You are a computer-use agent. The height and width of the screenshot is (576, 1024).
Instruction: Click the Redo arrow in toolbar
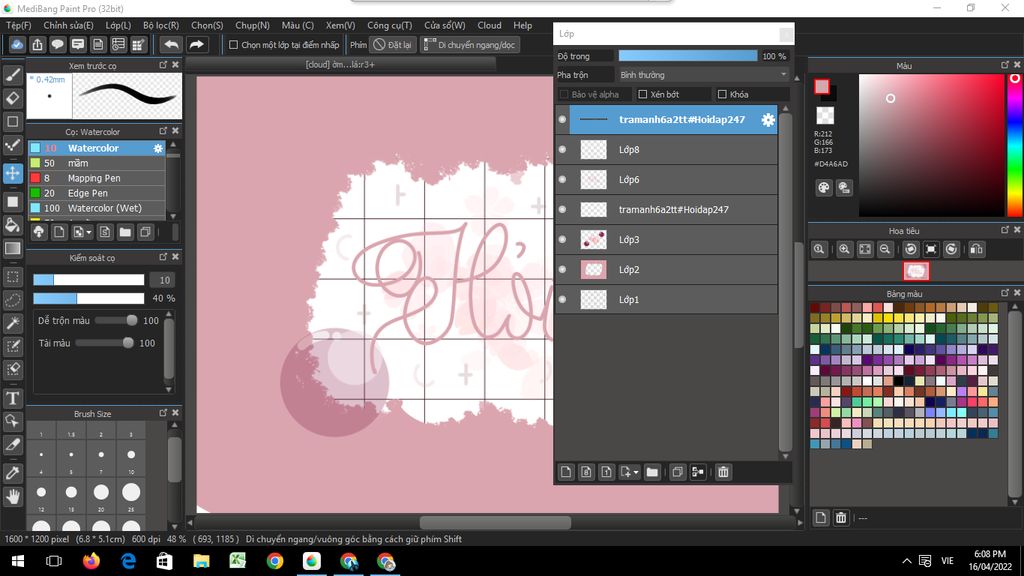point(196,44)
